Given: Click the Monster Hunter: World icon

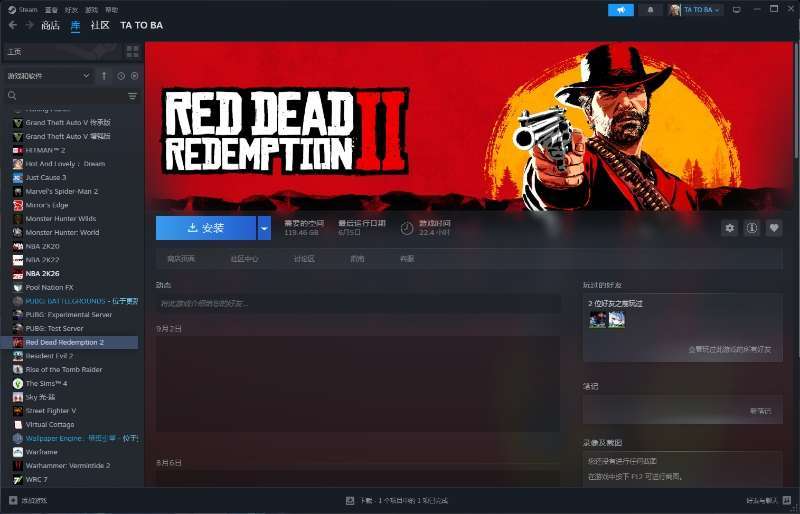Looking at the screenshot, I should pos(18,232).
